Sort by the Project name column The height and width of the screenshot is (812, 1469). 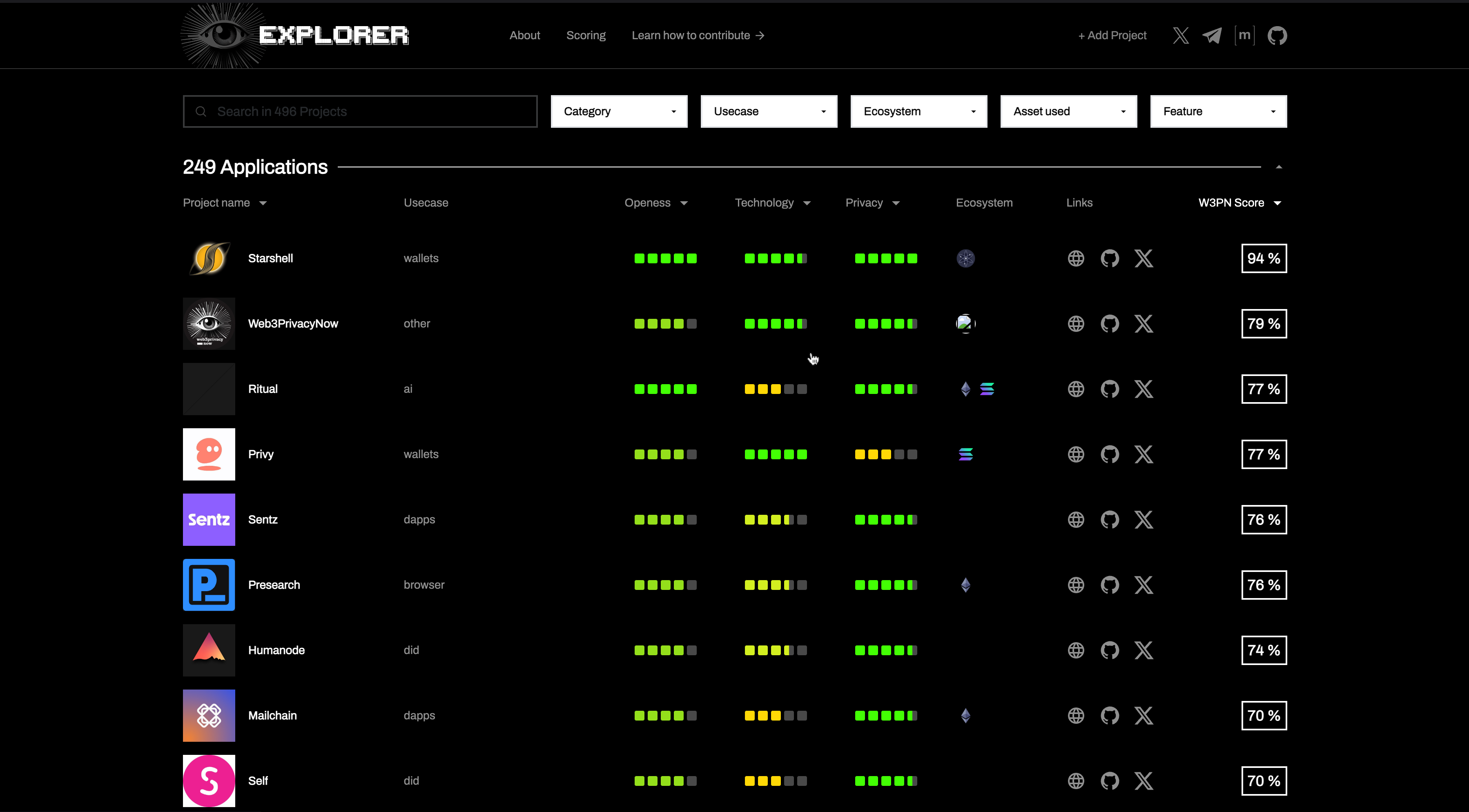coord(225,202)
